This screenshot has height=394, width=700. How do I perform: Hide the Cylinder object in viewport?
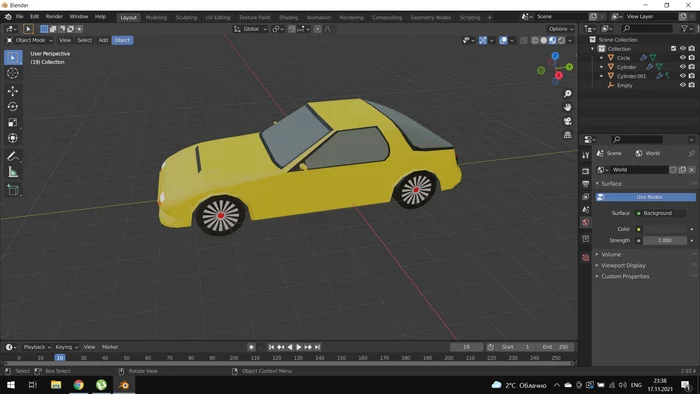pyautogui.click(x=682, y=67)
